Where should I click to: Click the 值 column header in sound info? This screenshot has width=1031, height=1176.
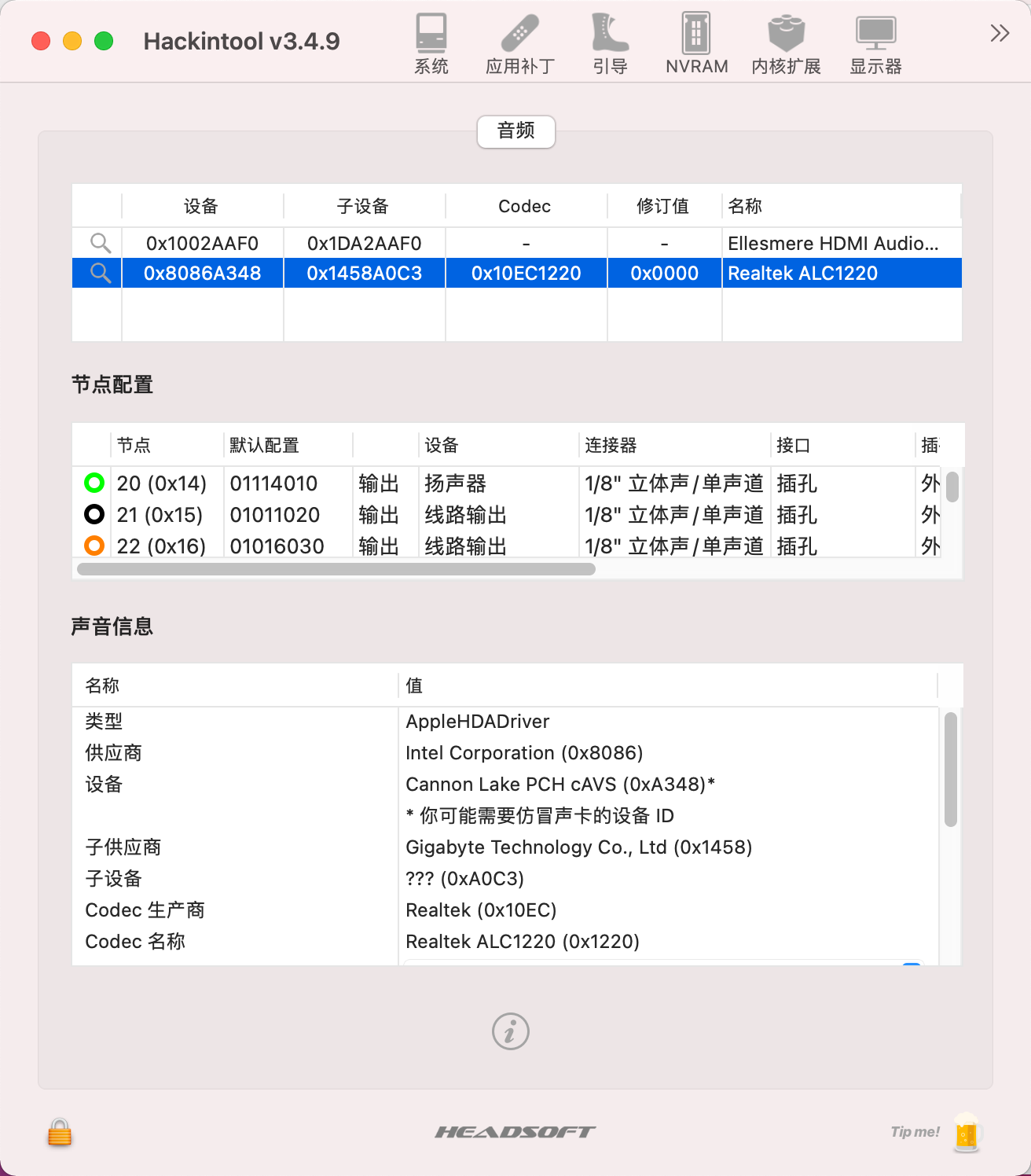click(668, 685)
